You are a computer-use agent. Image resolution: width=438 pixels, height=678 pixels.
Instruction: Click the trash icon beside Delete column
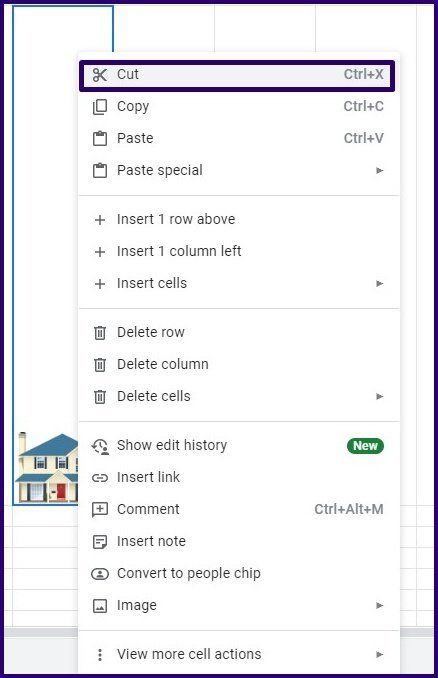100,365
